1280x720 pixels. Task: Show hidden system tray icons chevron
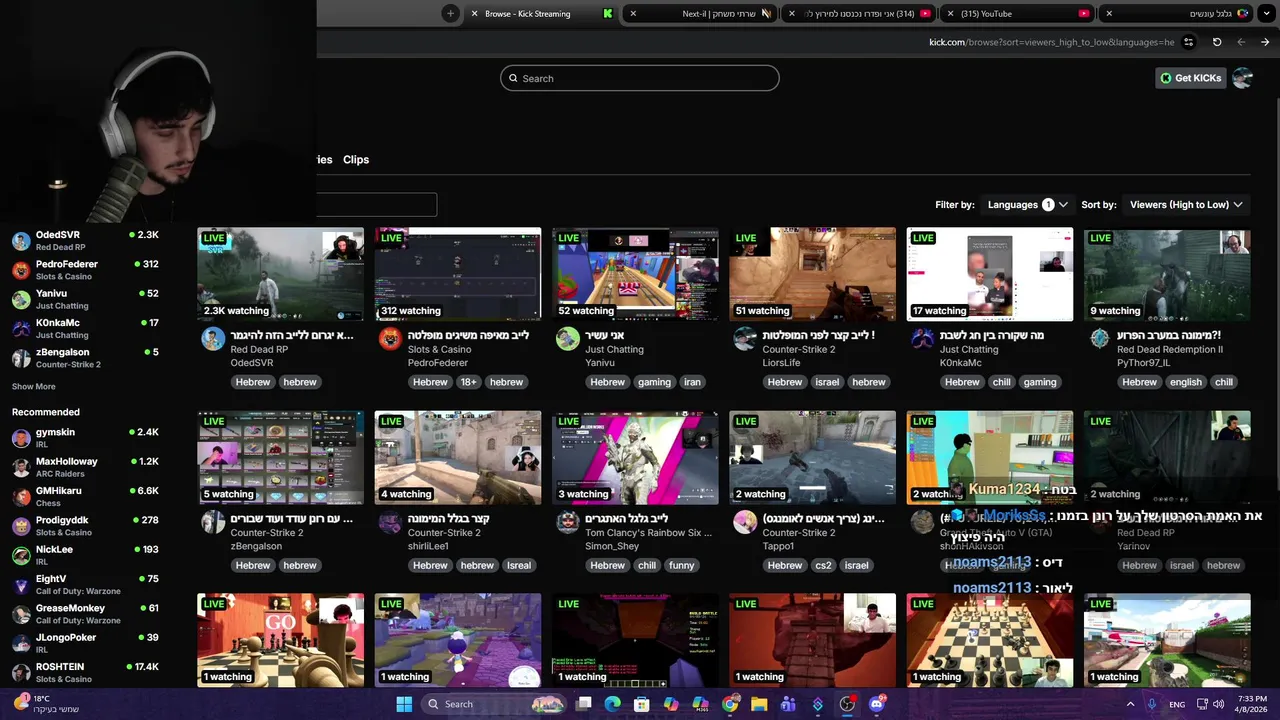click(x=1131, y=704)
